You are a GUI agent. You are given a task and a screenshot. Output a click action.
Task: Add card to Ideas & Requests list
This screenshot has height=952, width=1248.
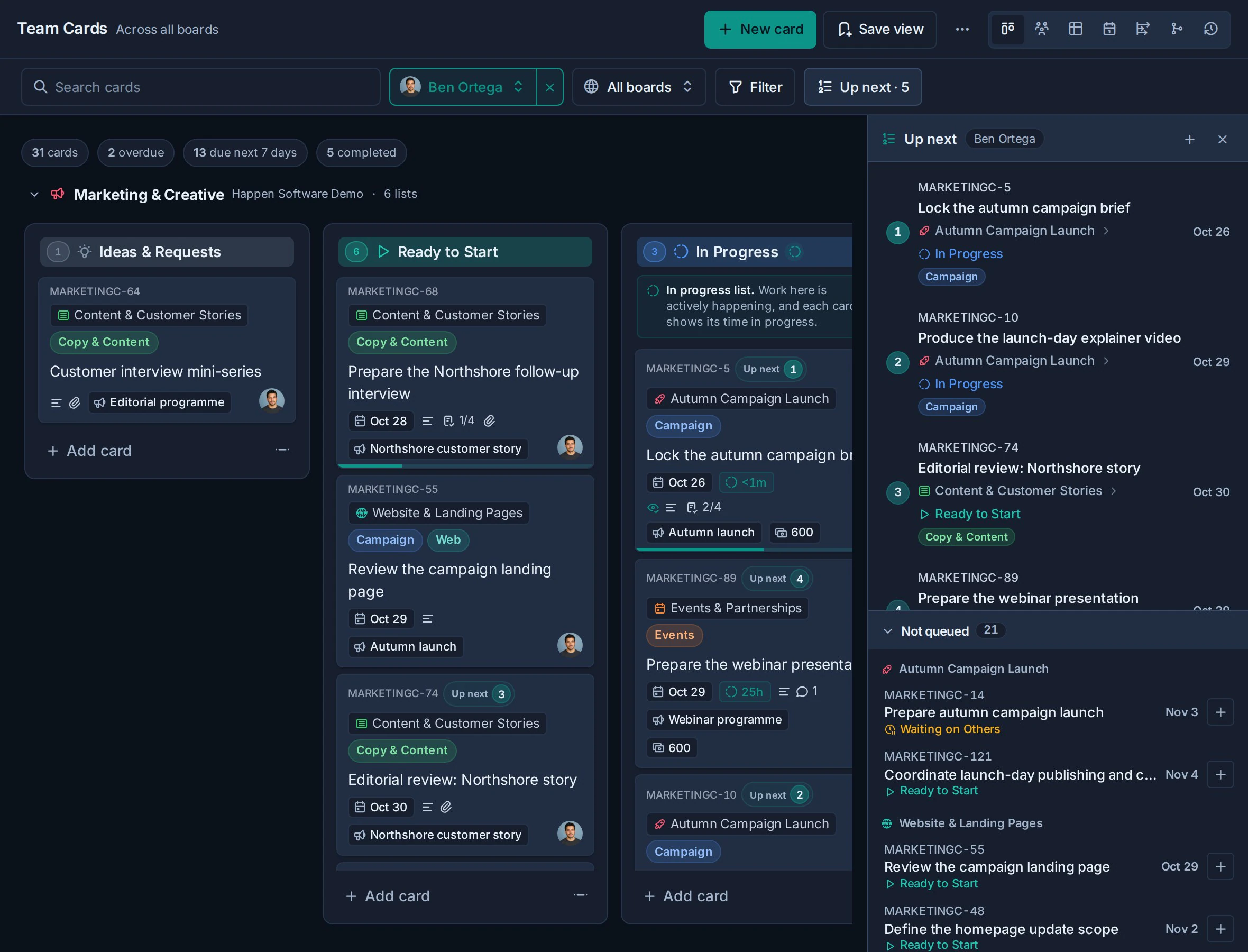[x=89, y=451]
